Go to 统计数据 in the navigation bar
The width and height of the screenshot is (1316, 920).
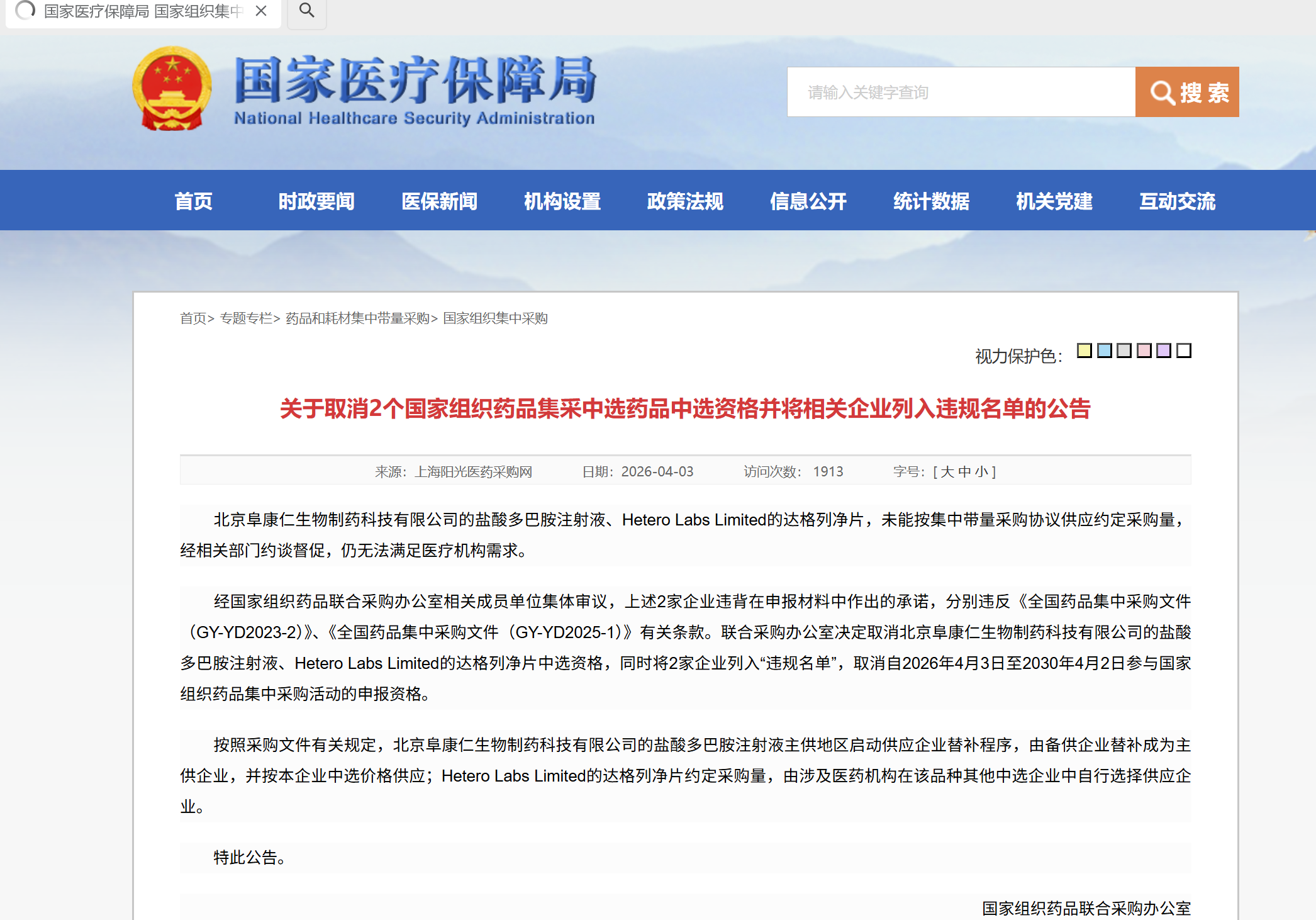(x=931, y=201)
